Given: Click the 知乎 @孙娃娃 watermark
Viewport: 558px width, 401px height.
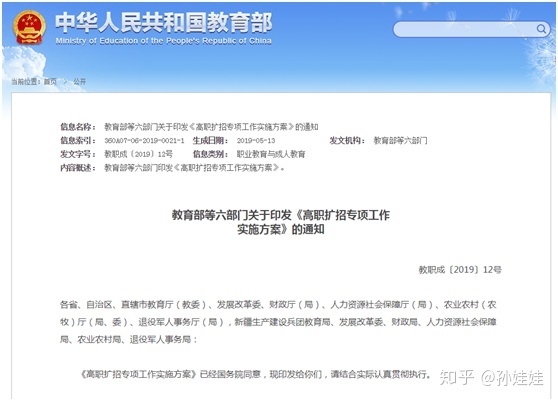Looking at the screenshot, I should 492,378.
